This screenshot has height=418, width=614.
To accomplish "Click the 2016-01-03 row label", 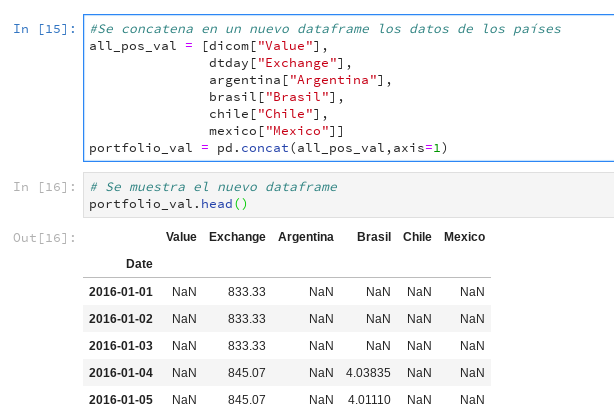I will point(120,346).
